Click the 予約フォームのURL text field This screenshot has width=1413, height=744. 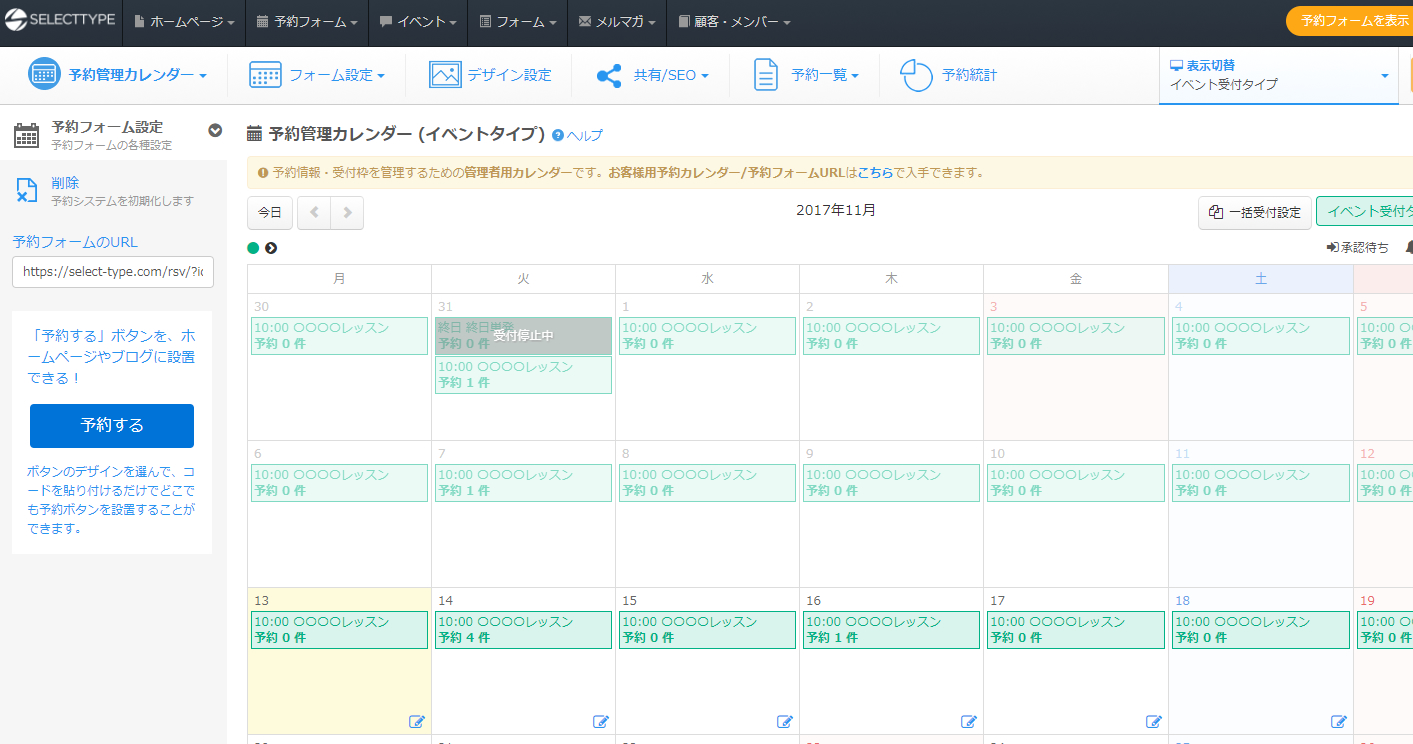coord(112,271)
